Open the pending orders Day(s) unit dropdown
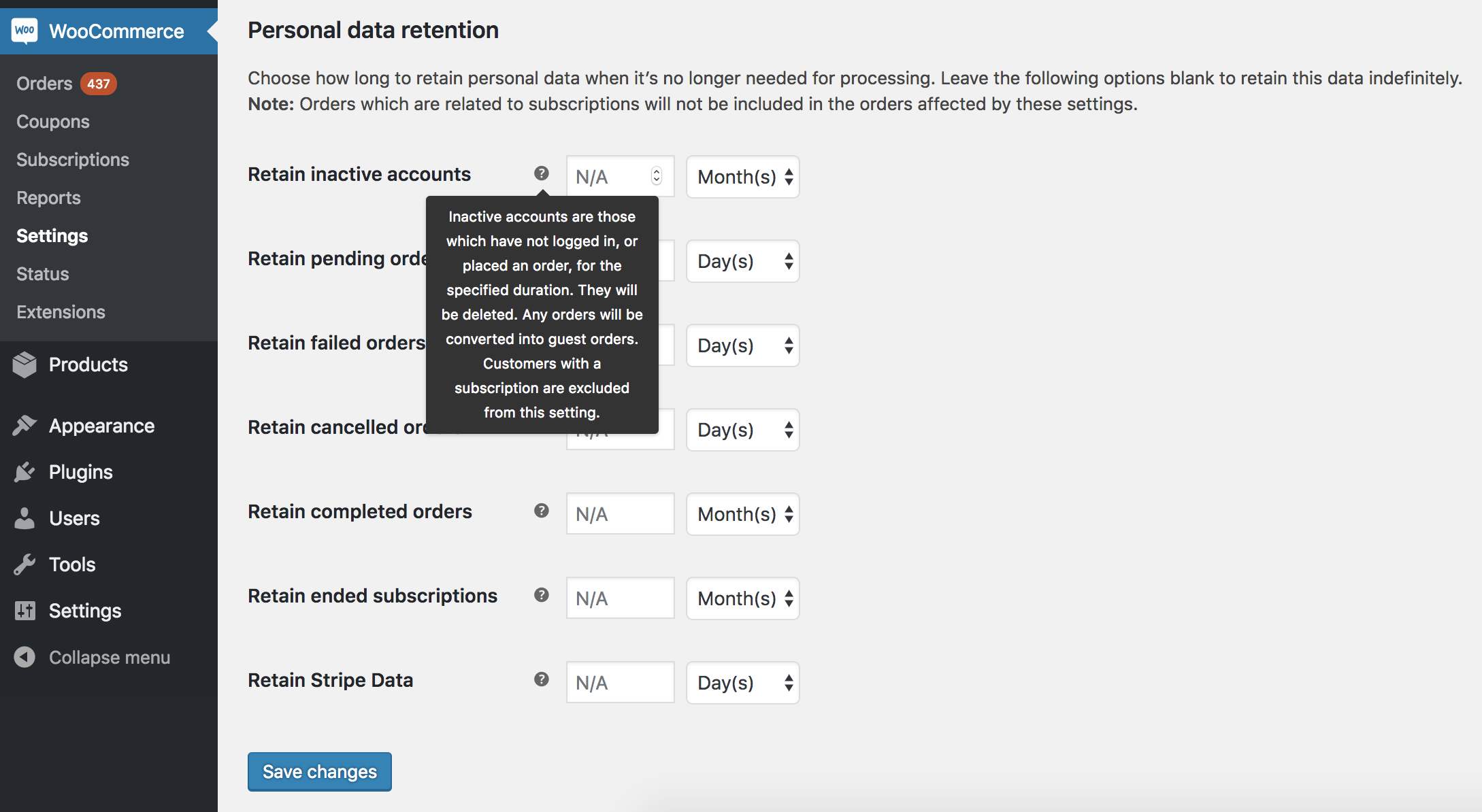 (743, 261)
